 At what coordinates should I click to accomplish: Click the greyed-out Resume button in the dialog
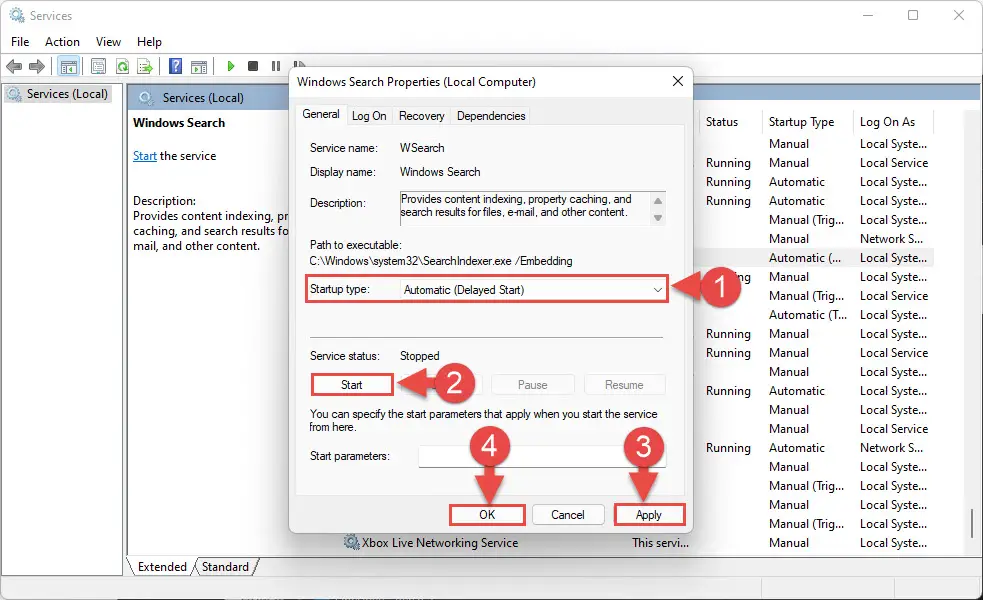click(x=624, y=385)
